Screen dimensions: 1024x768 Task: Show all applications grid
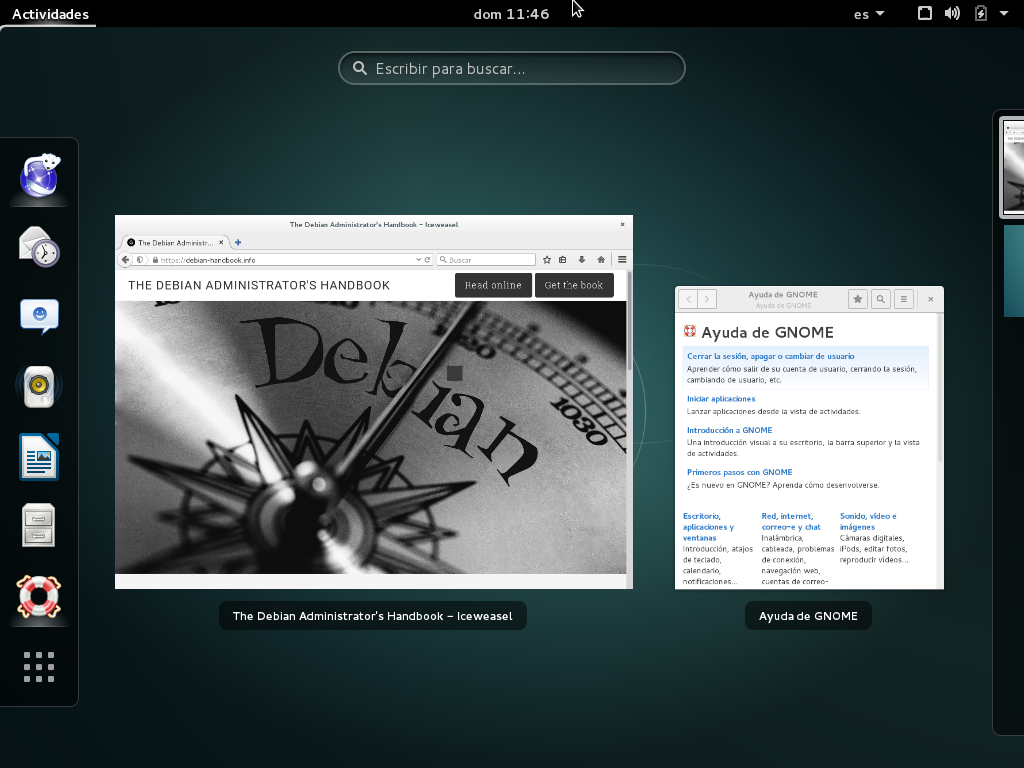(x=39, y=667)
